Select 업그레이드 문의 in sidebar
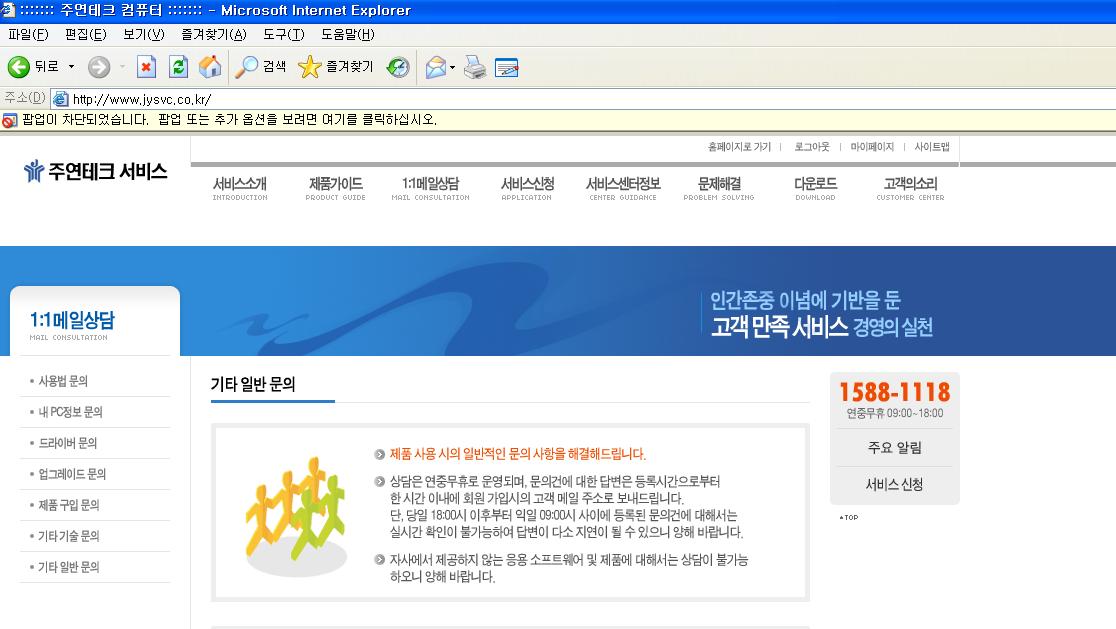 [71, 474]
